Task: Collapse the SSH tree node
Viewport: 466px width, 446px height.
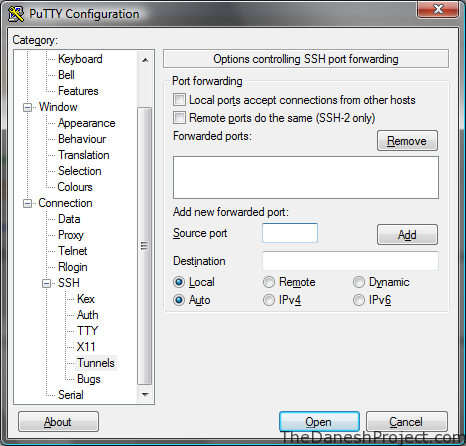Action: click(47, 283)
